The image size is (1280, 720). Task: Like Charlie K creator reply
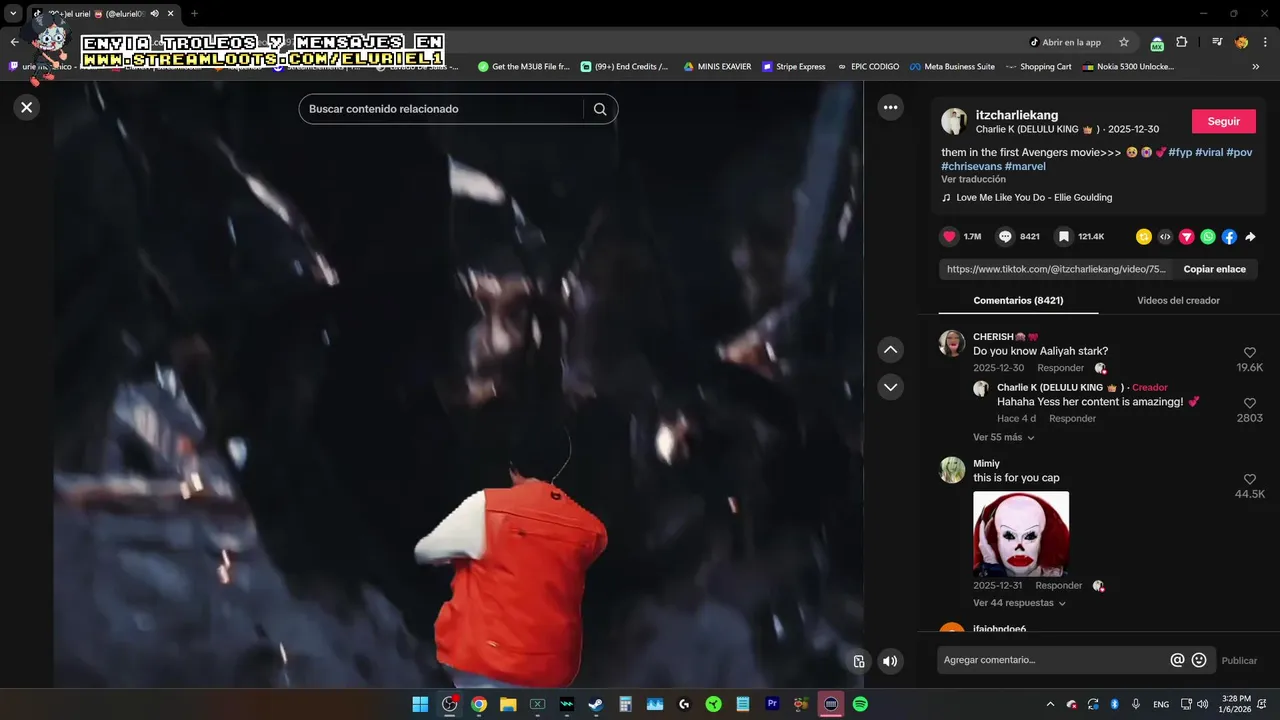1250,403
